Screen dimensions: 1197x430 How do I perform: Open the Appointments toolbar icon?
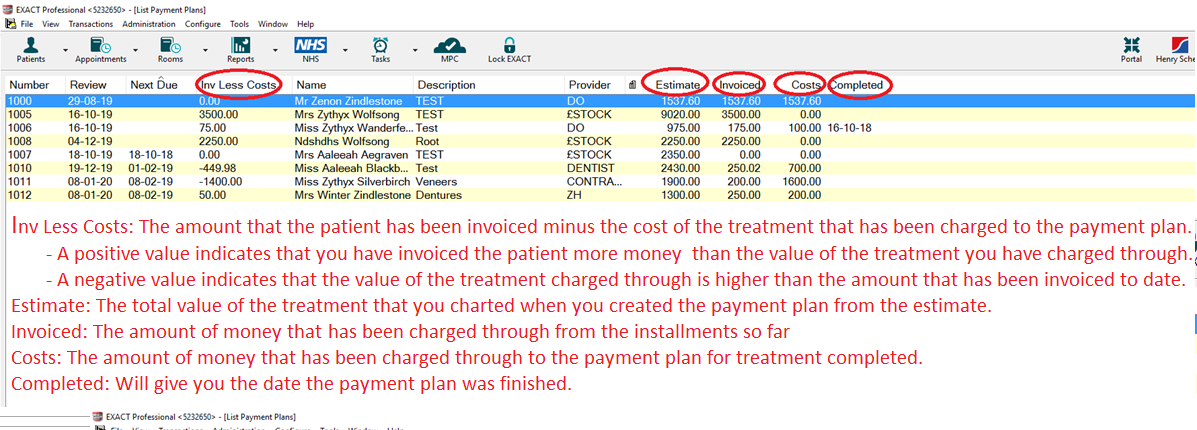(100, 46)
